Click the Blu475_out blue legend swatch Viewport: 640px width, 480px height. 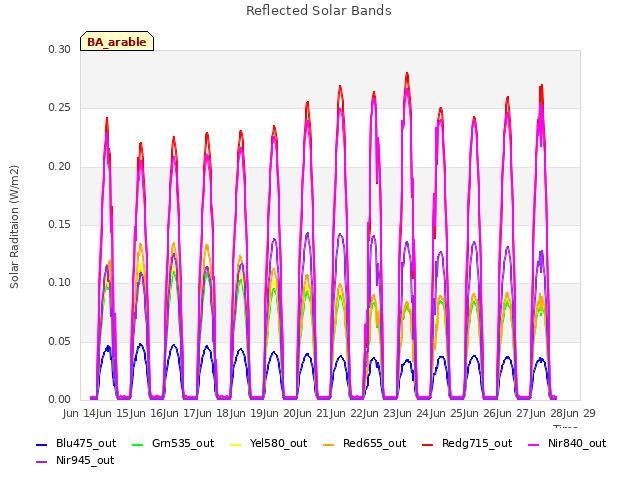pyautogui.click(x=42, y=444)
